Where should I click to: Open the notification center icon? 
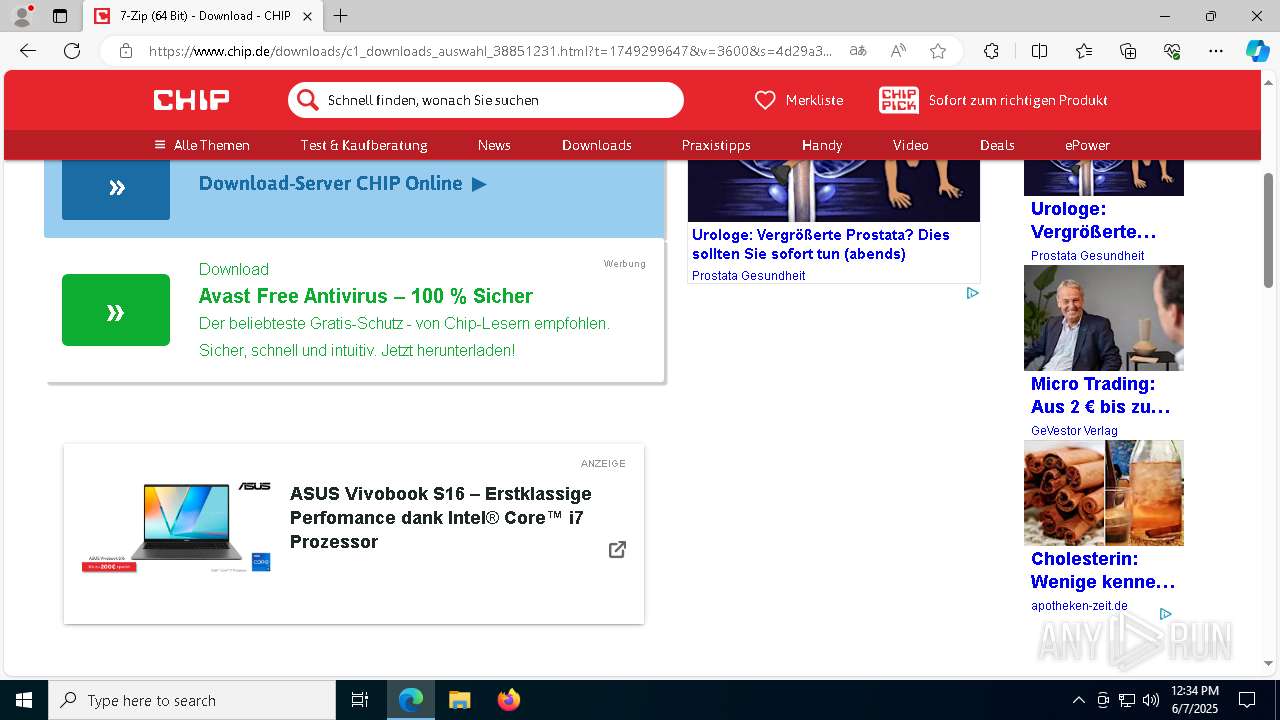tap(1247, 700)
